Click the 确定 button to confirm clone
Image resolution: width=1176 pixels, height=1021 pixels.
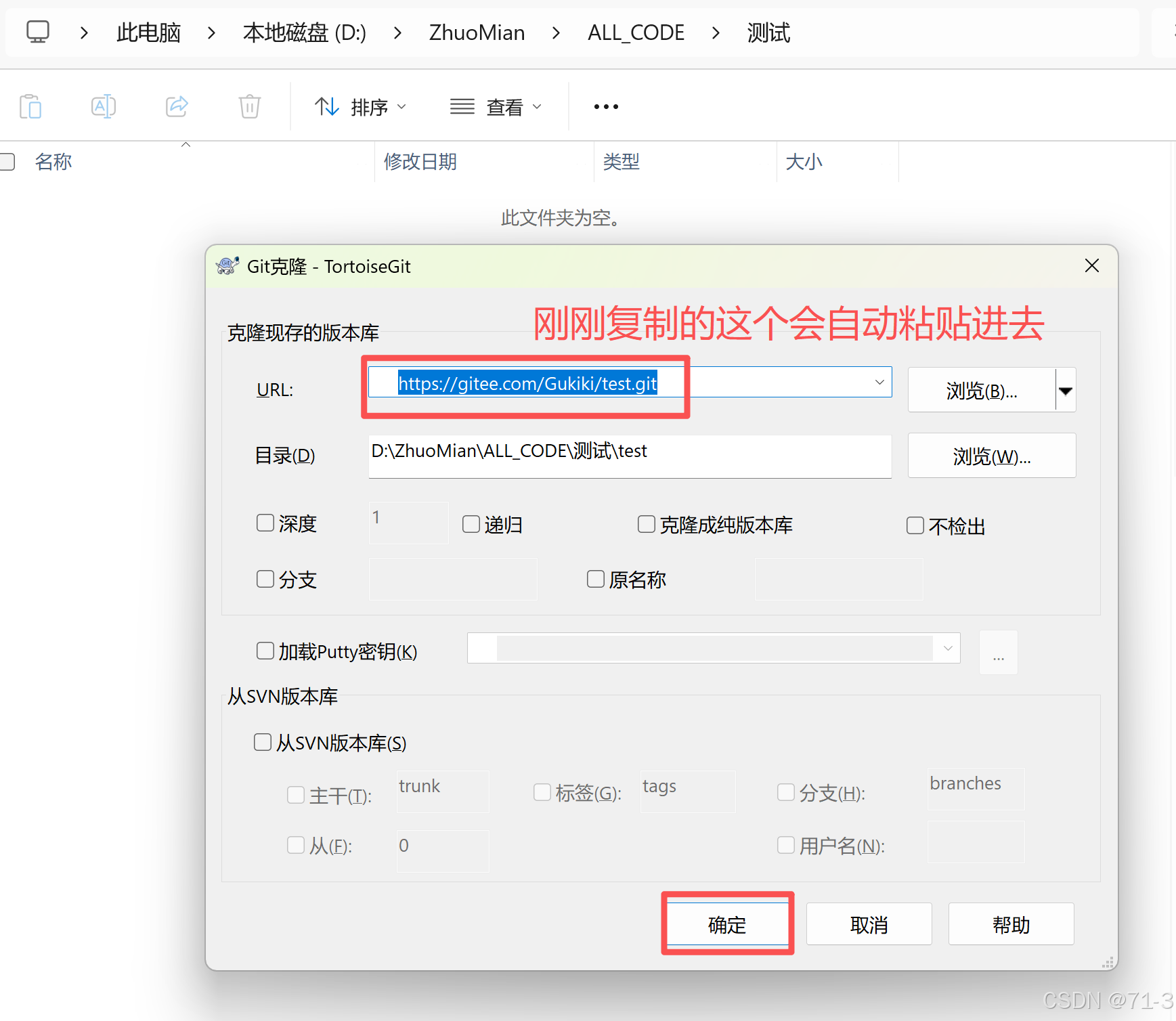point(727,924)
